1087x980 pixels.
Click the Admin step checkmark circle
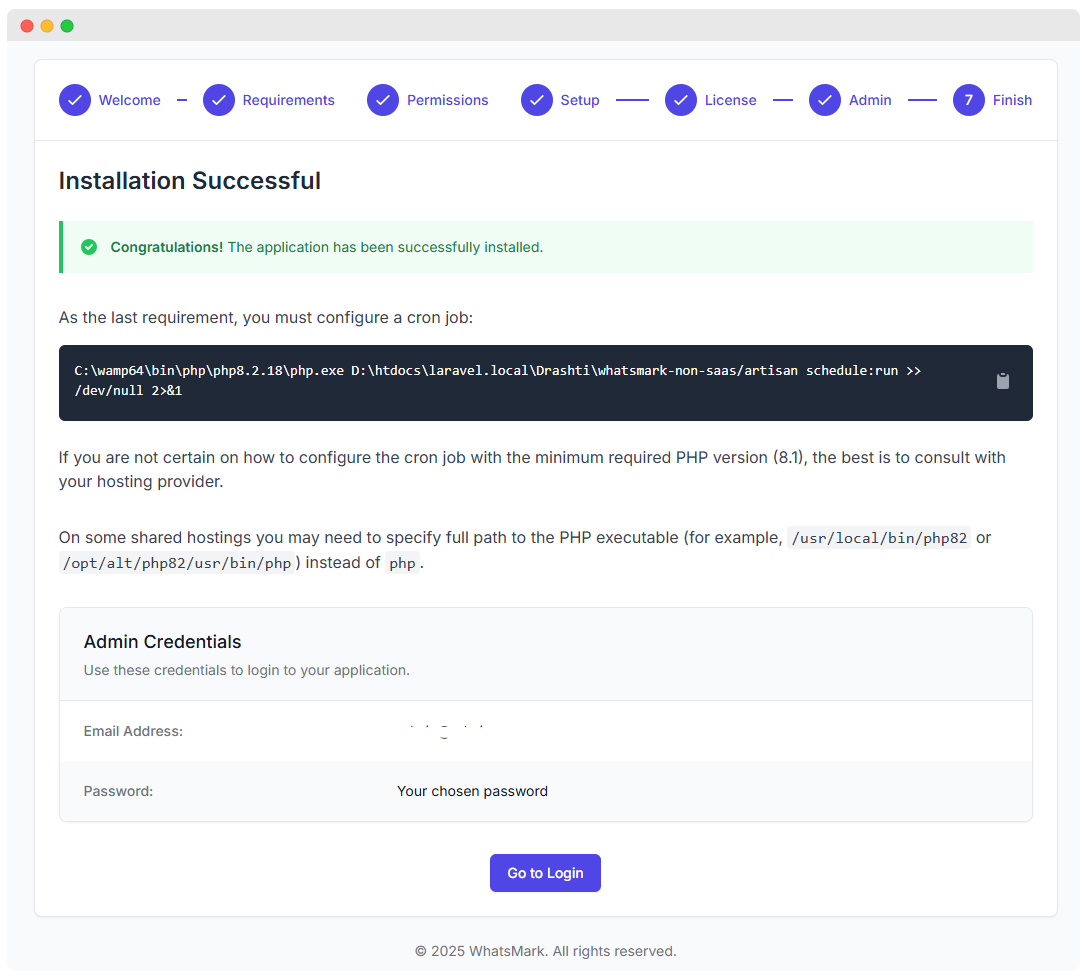click(x=825, y=100)
